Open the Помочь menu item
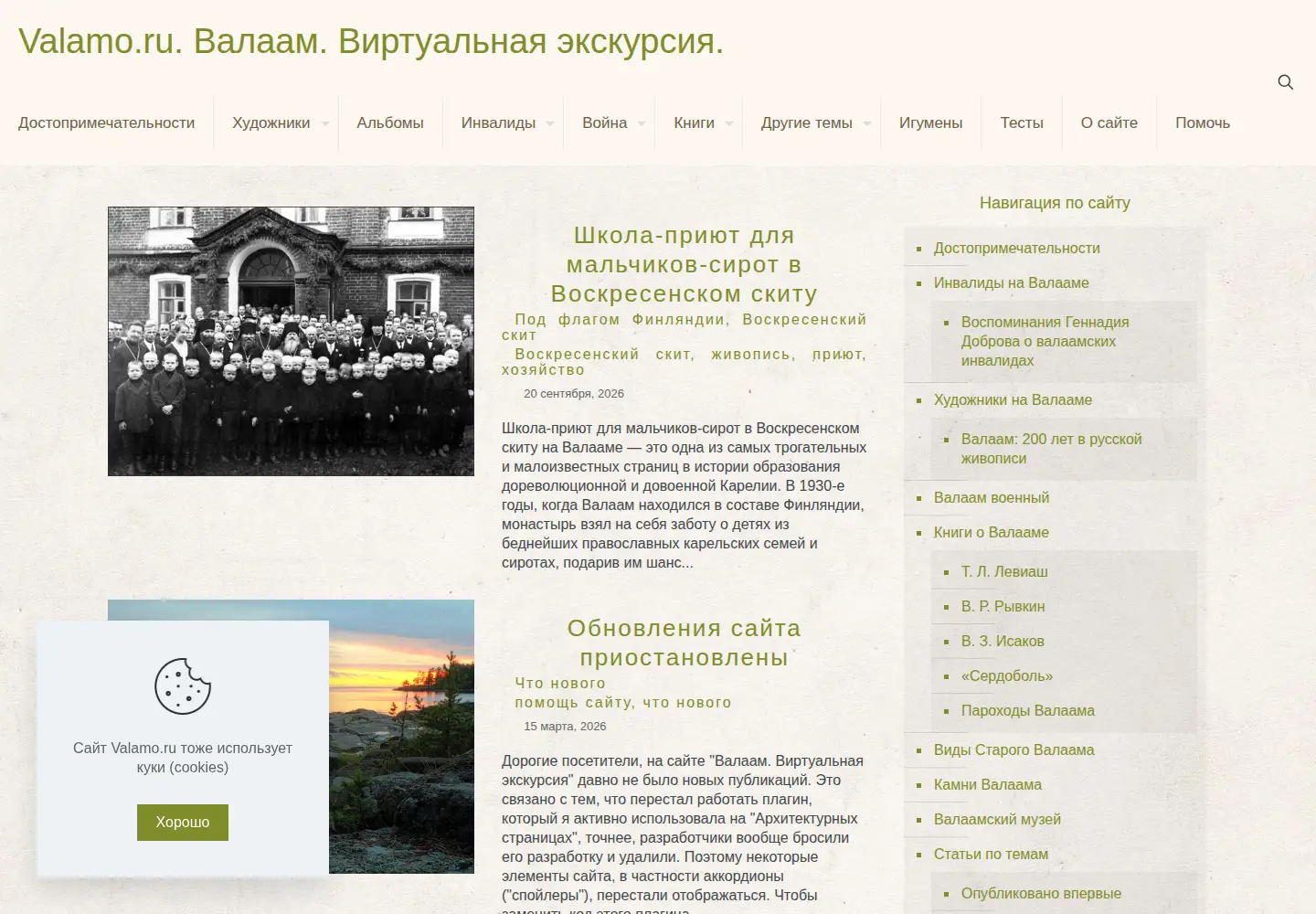The width and height of the screenshot is (1316, 914). 1203,122
